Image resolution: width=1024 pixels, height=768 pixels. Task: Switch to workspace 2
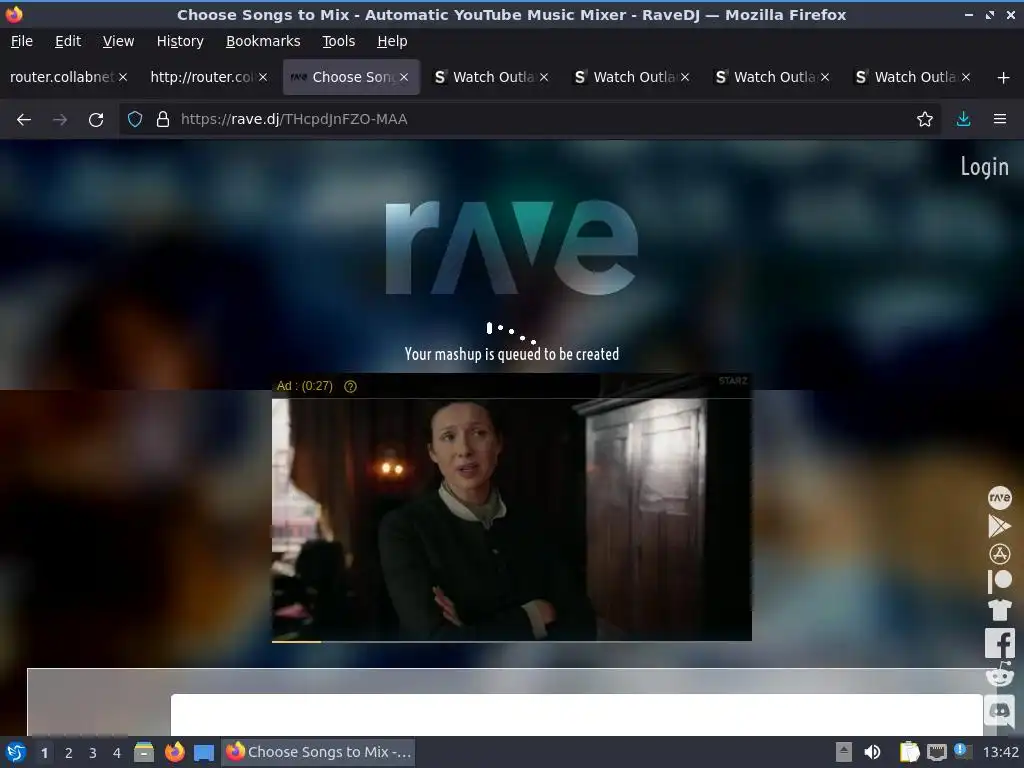tap(69, 753)
